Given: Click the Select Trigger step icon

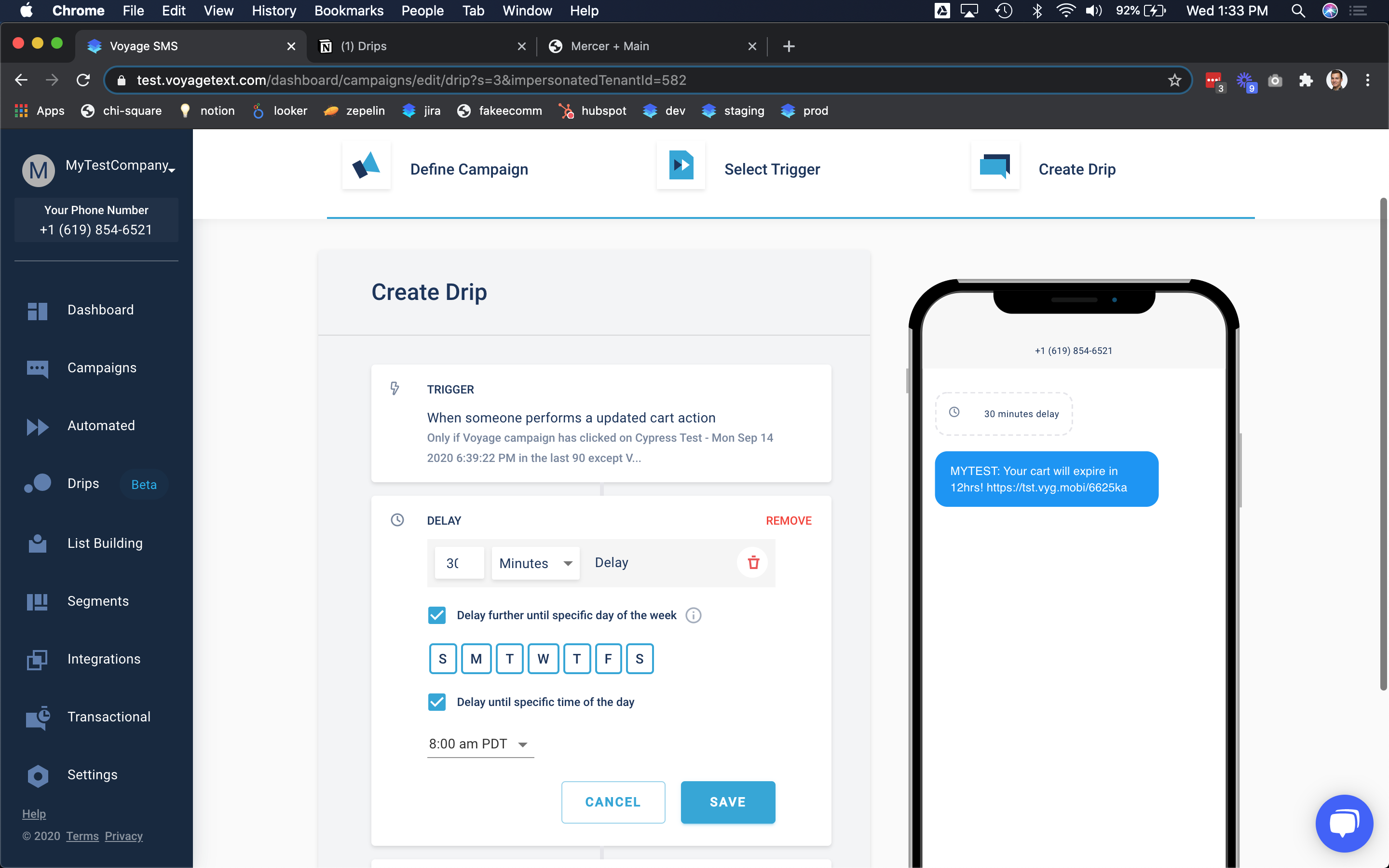Looking at the screenshot, I should click(x=681, y=165).
